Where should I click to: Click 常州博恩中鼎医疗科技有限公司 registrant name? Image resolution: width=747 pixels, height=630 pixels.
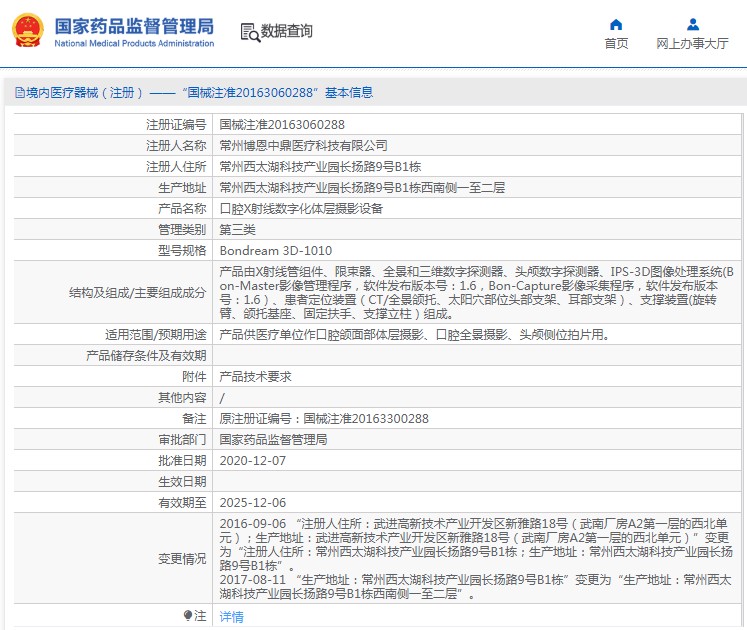coord(303,146)
